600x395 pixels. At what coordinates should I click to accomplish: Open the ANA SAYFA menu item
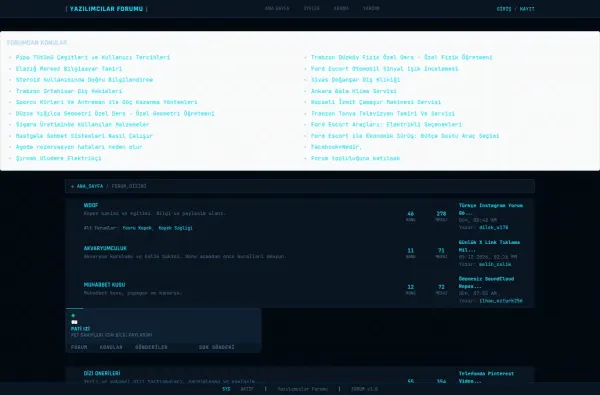(277, 8)
